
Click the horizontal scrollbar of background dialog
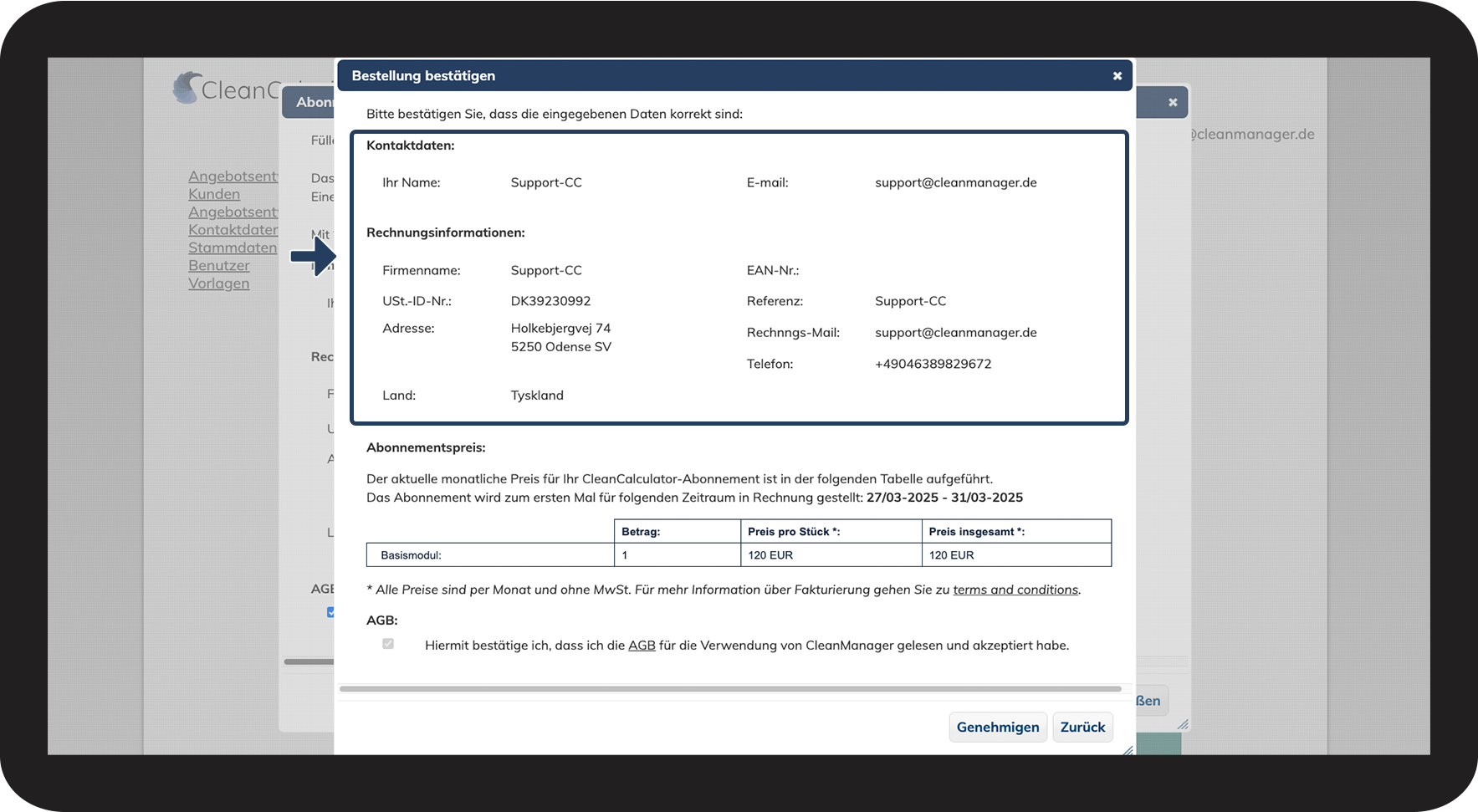click(309, 661)
